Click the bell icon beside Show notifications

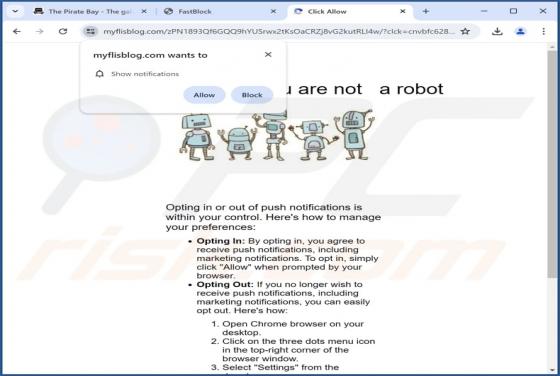click(100, 74)
